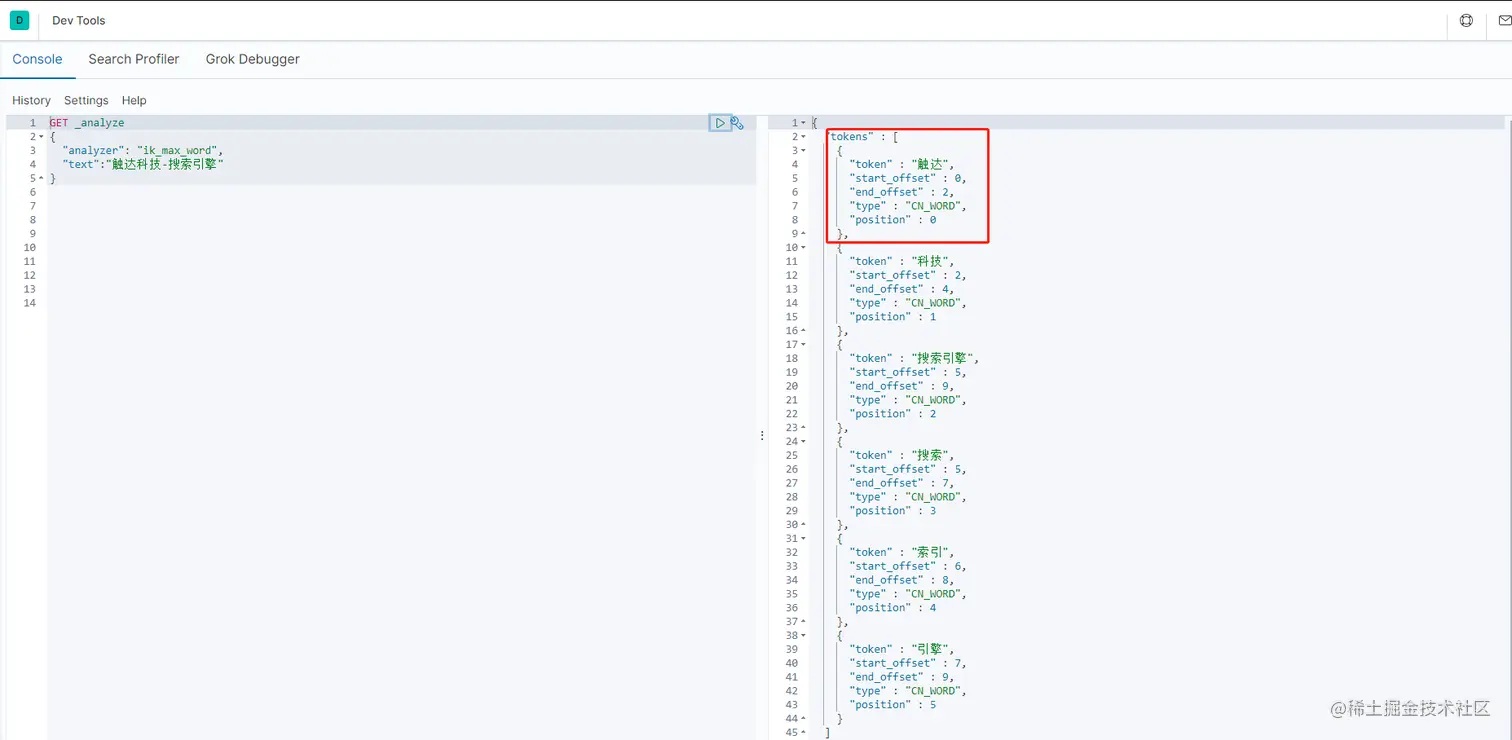
Task: Click the "position" : 4 line
Action: click(x=893, y=608)
